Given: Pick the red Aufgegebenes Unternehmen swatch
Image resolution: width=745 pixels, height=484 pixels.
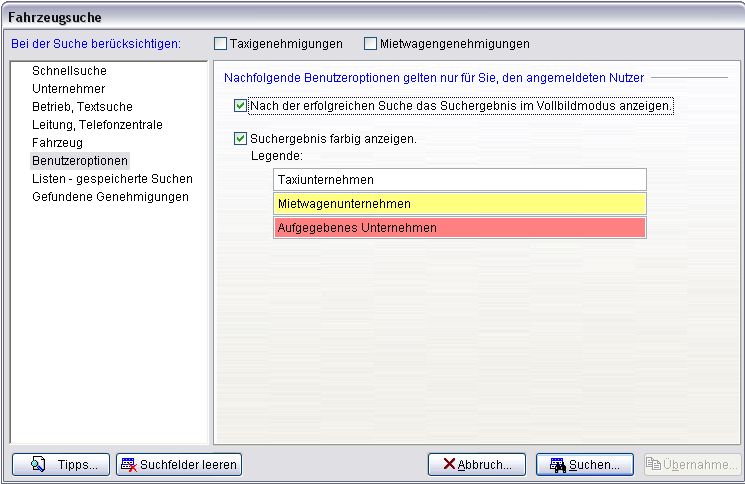Looking at the screenshot, I should (x=459, y=228).
